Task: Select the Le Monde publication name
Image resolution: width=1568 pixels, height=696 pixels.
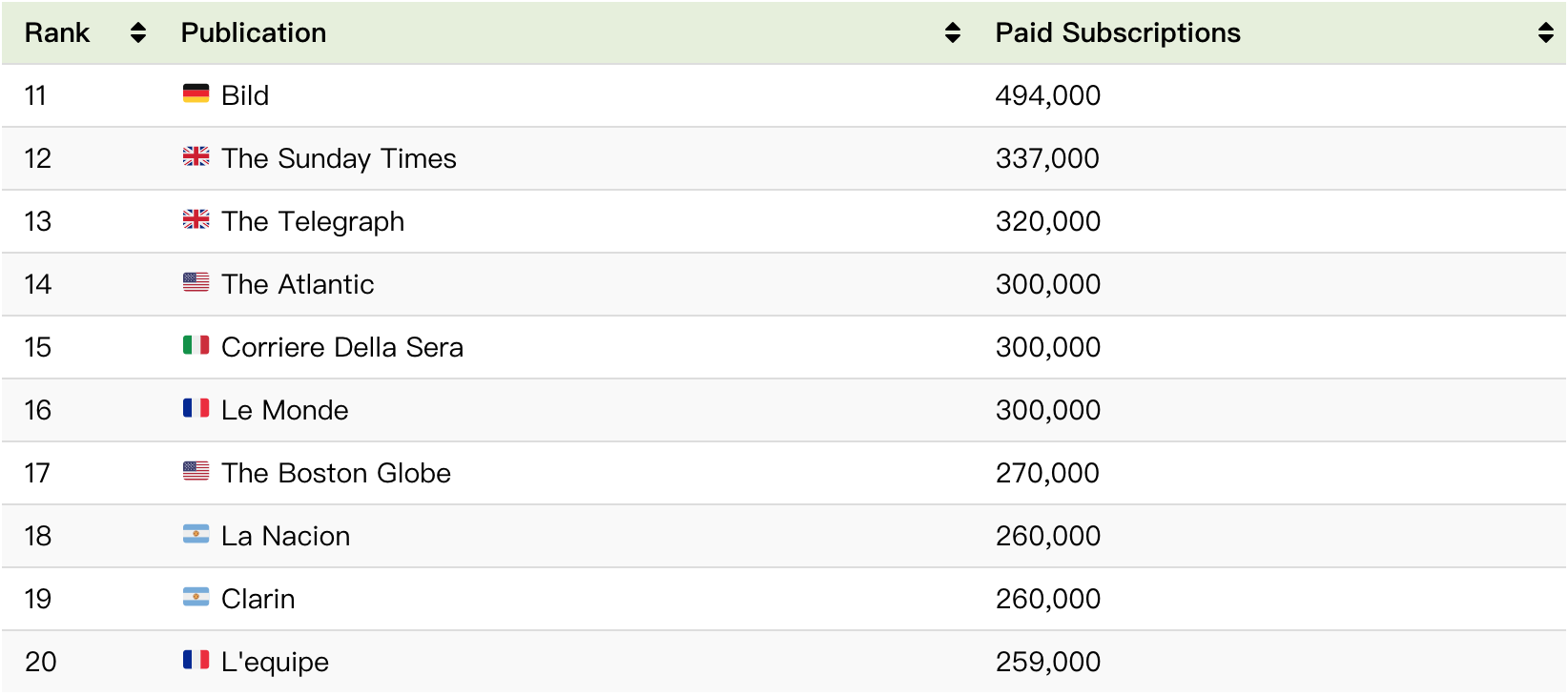Action: pos(284,410)
